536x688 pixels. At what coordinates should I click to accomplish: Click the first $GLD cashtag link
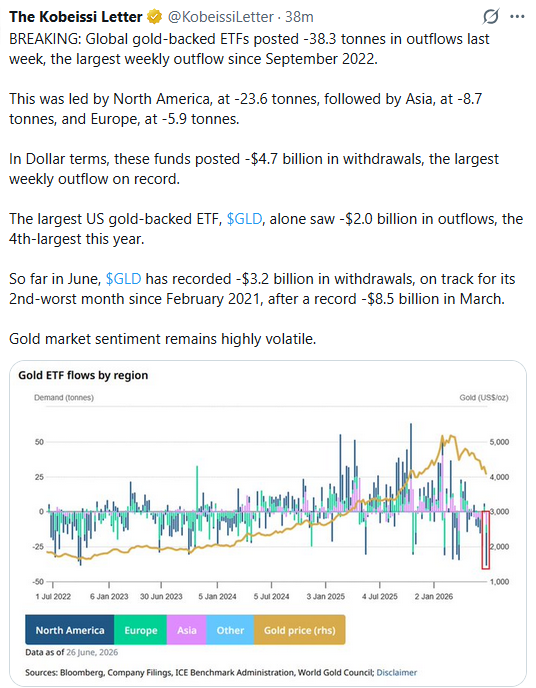[x=244, y=219]
